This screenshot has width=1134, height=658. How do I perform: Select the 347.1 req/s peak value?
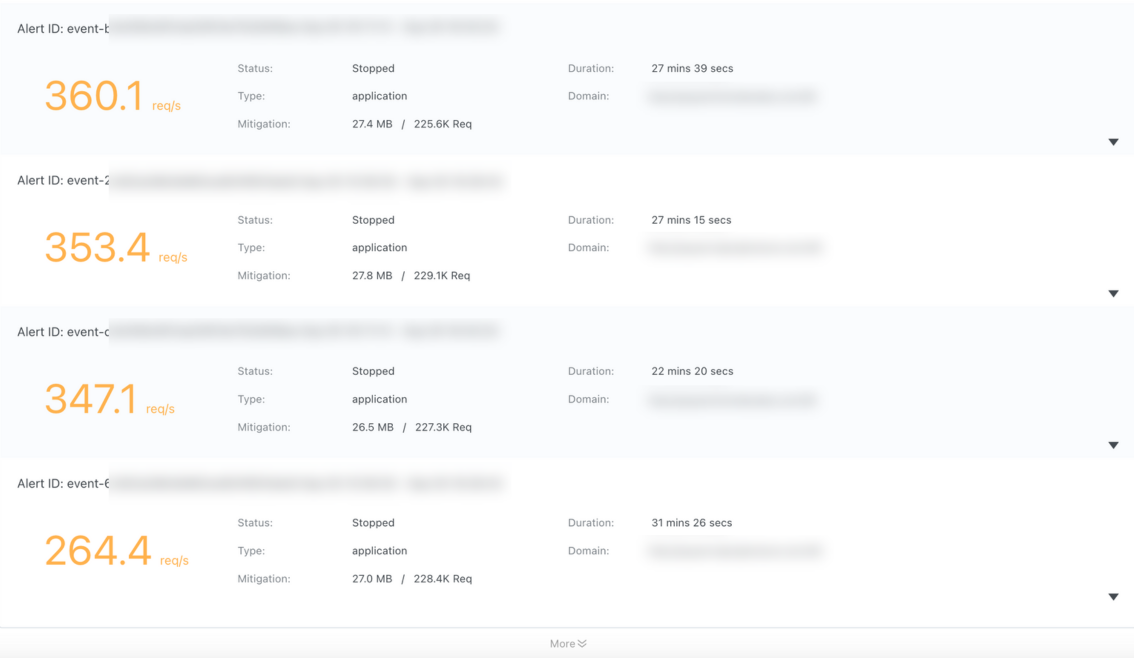click(109, 399)
